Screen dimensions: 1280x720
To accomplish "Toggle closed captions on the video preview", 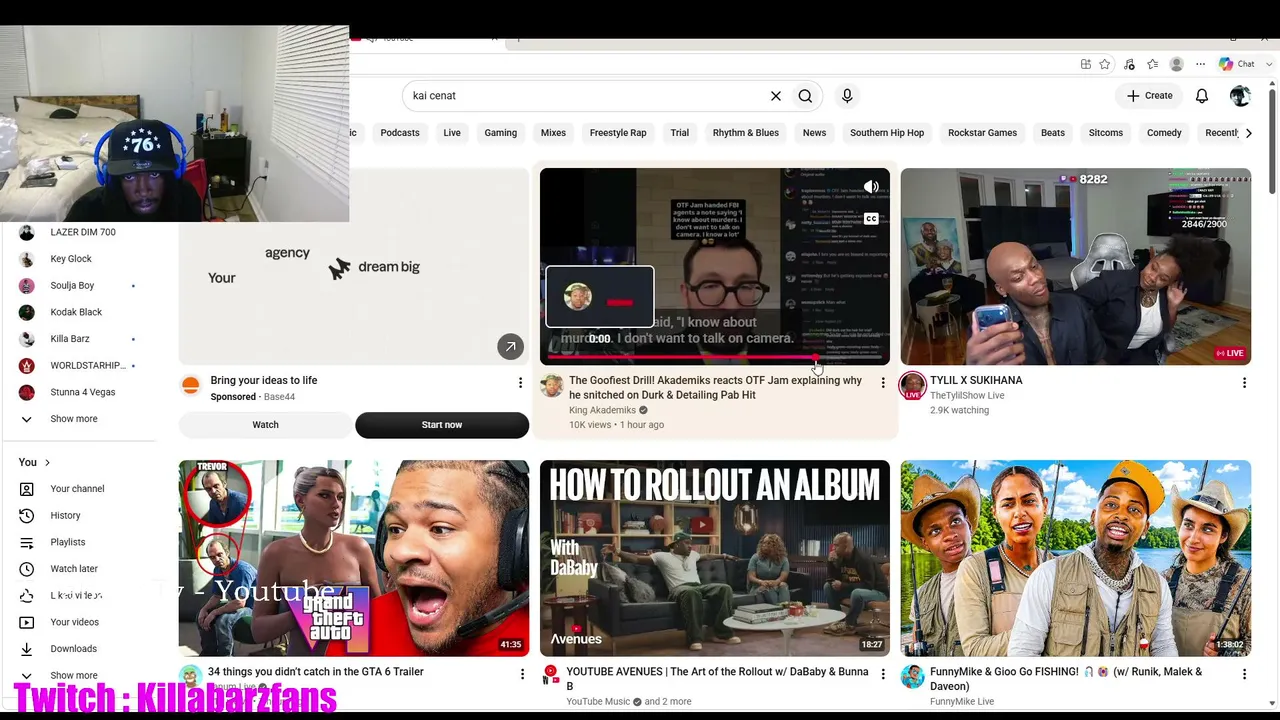I will [871, 219].
